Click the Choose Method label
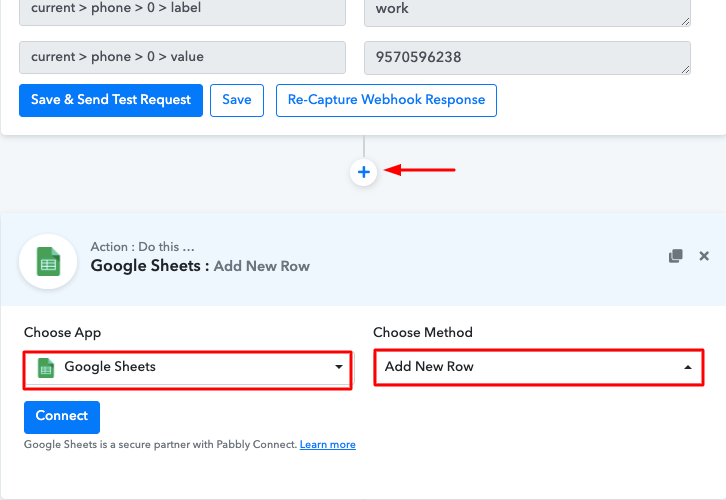This screenshot has width=726, height=500. point(423,332)
